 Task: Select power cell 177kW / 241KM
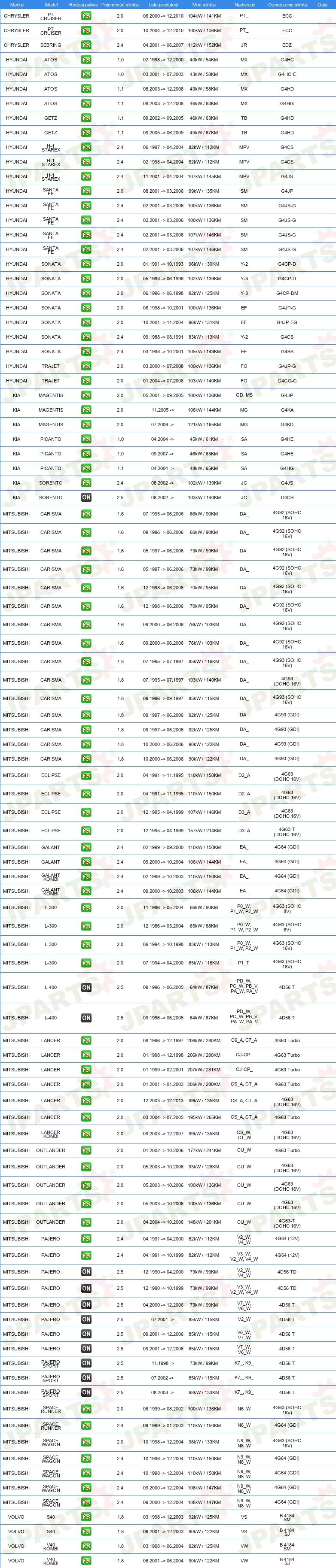pos(204,1150)
